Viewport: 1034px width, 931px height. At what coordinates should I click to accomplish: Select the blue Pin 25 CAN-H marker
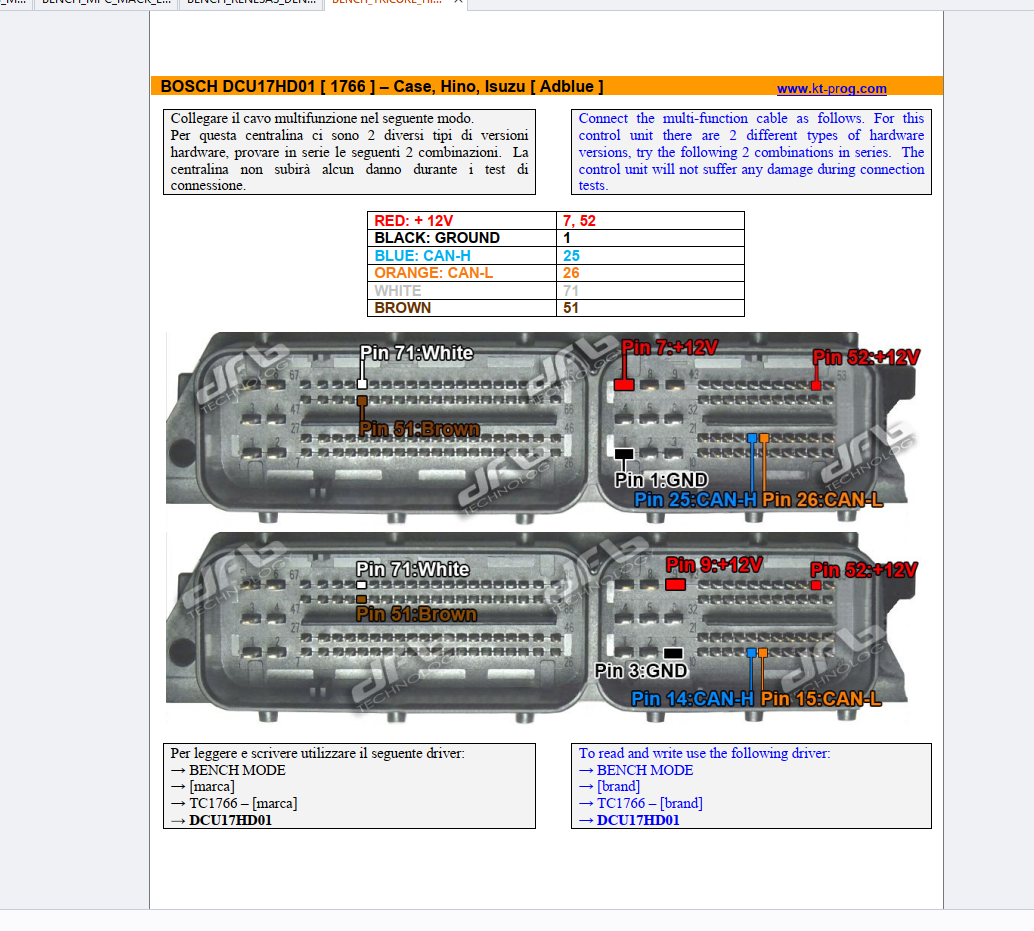coord(750,438)
